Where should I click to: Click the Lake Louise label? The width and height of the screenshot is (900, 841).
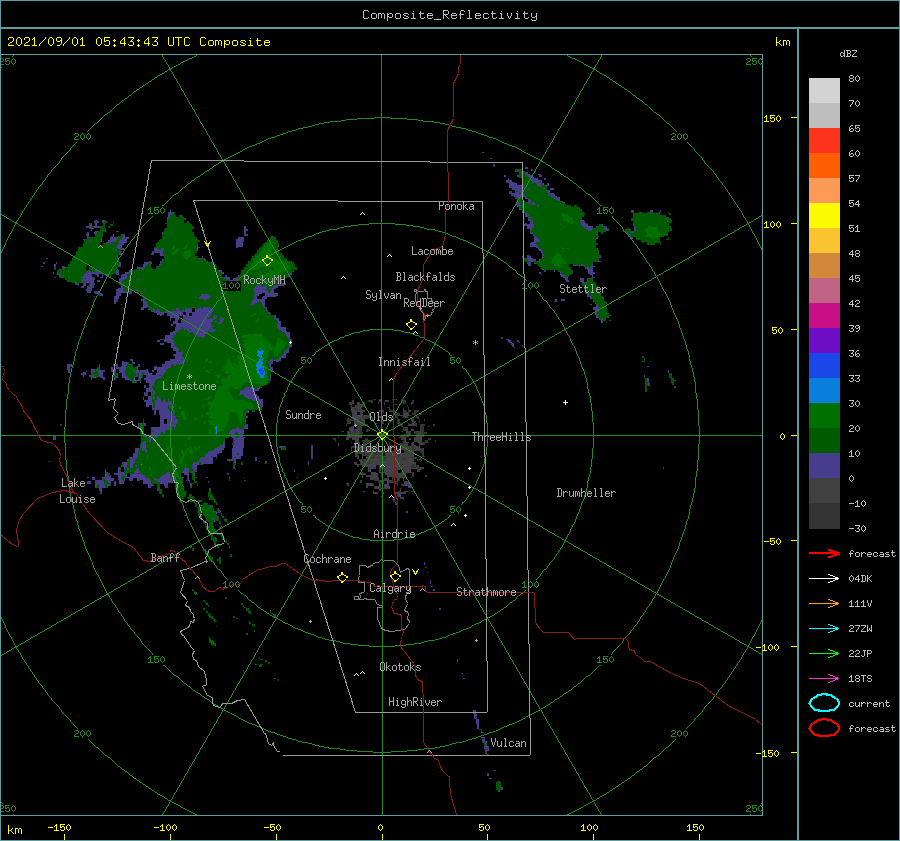(x=78, y=491)
